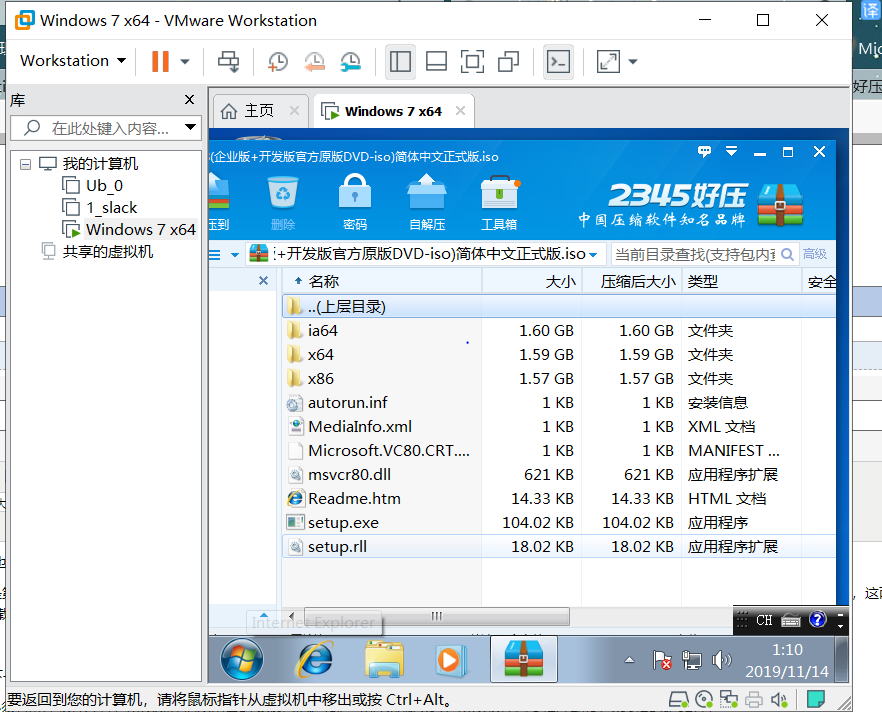Select the Readme.htm file
The image size is (882, 712).
tap(559, 499)
